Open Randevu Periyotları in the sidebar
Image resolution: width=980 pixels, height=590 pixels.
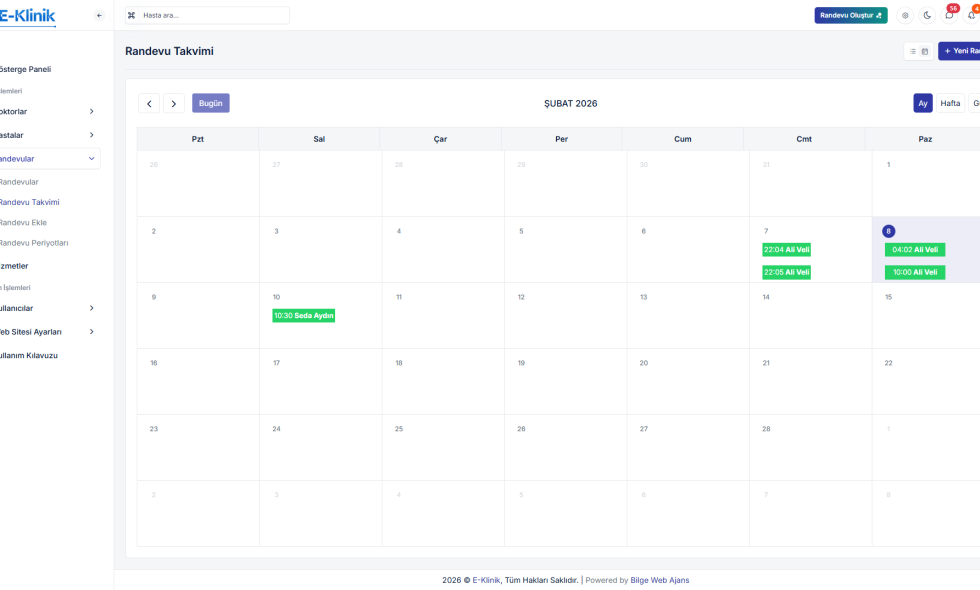(x=33, y=243)
